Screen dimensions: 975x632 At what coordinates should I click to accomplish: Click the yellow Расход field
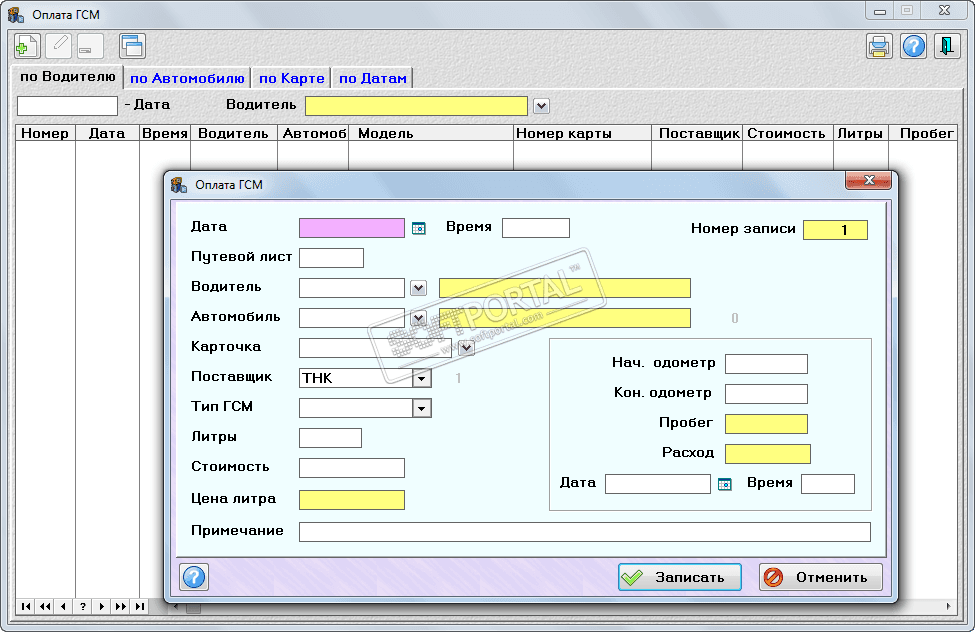(768, 454)
